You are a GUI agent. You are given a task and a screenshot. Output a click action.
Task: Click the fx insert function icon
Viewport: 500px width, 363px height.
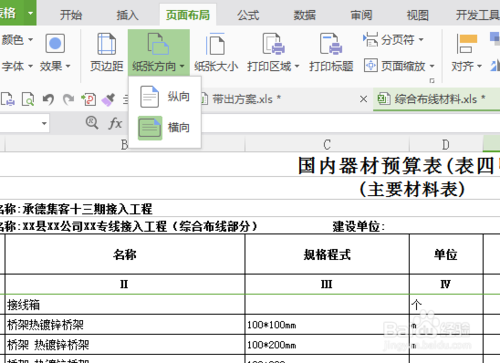coord(115,123)
